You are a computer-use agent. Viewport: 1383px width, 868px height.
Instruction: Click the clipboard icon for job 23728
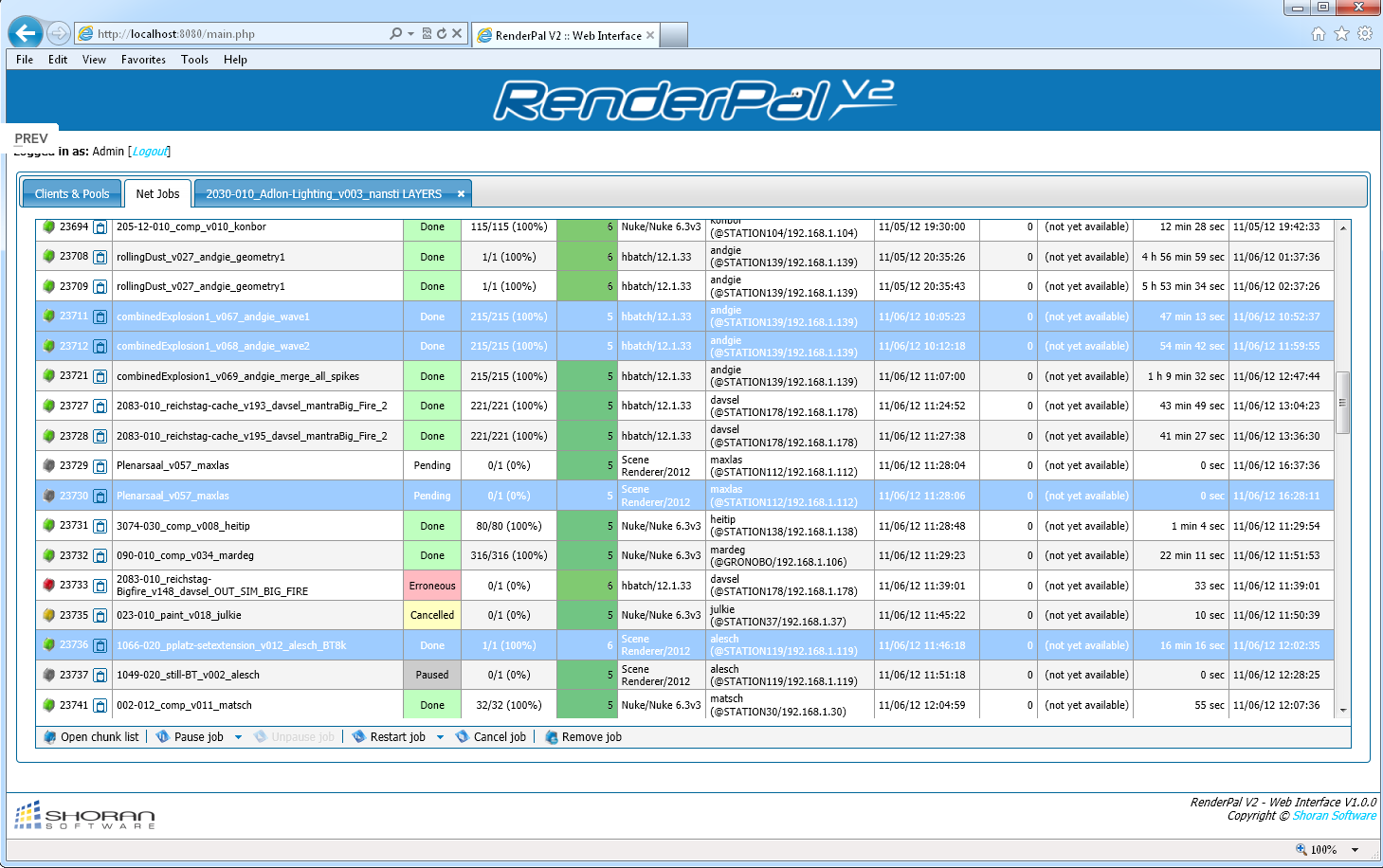point(100,437)
